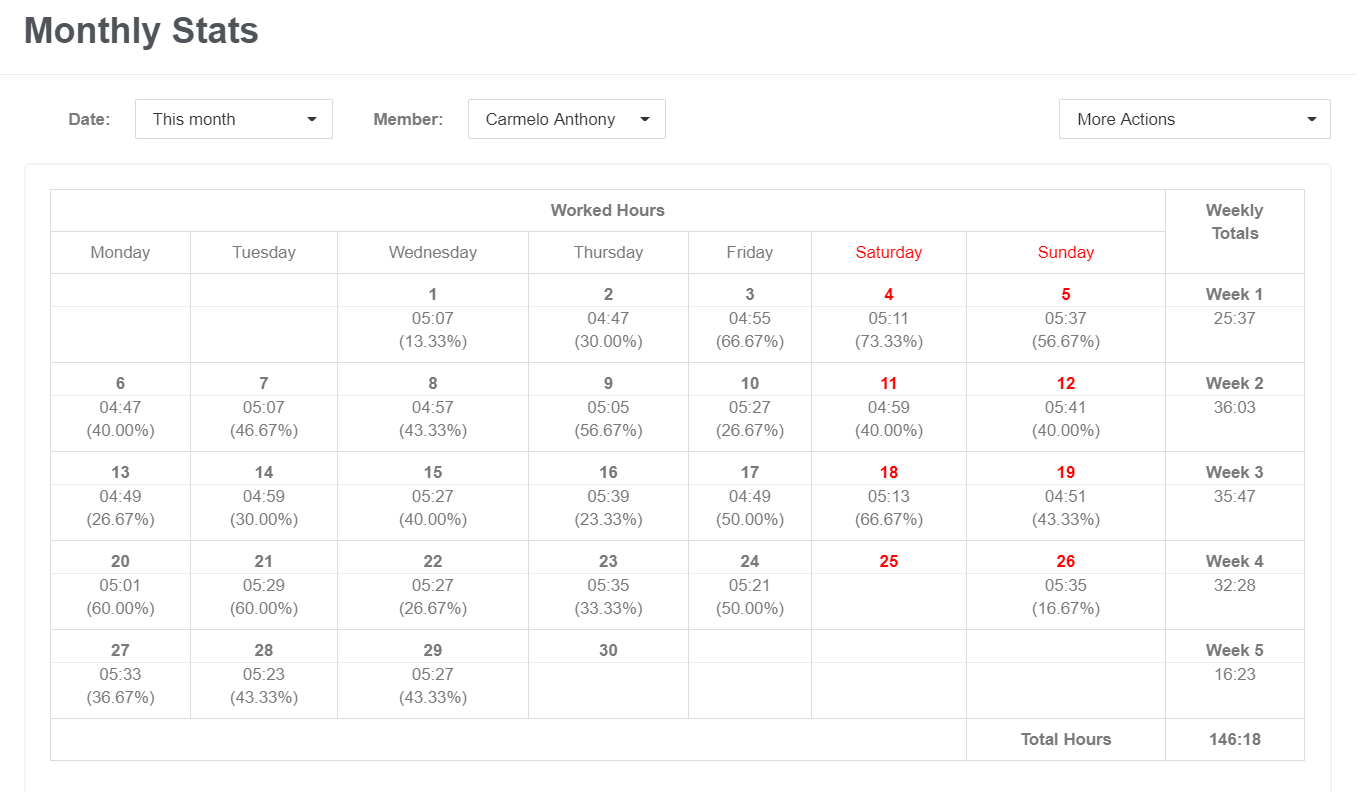Click the Weekly Totals column header
This screenshot has height=792, width=1357.
(x=1234, y=221)
